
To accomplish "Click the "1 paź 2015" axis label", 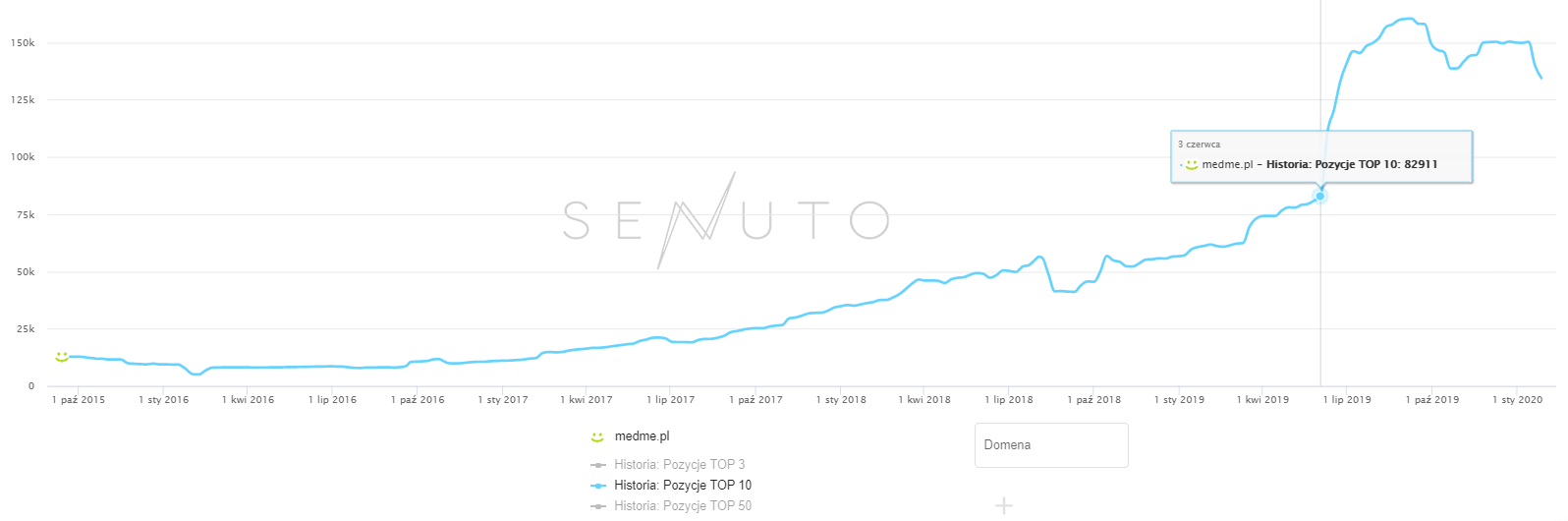I will click(x=79, y=400).
